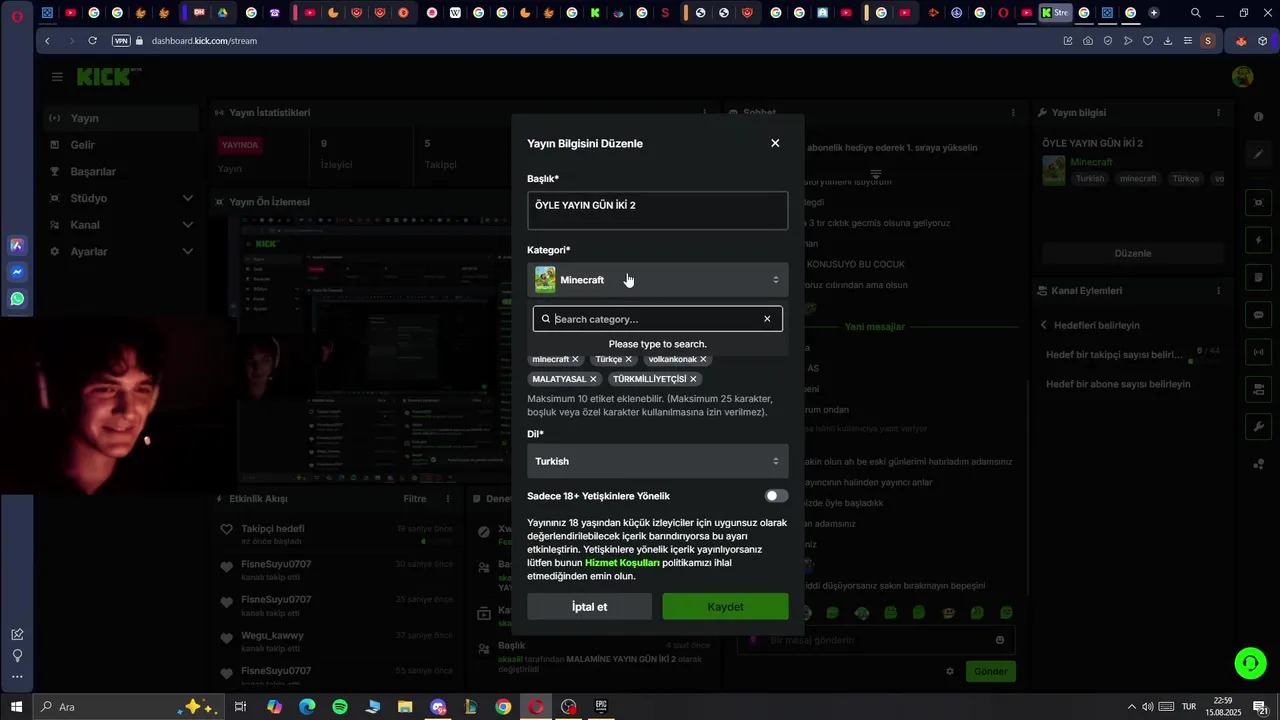Click the heart bookmarks icon in browser
This screenshot has width=1280, height=720.
coord(1148,41)
